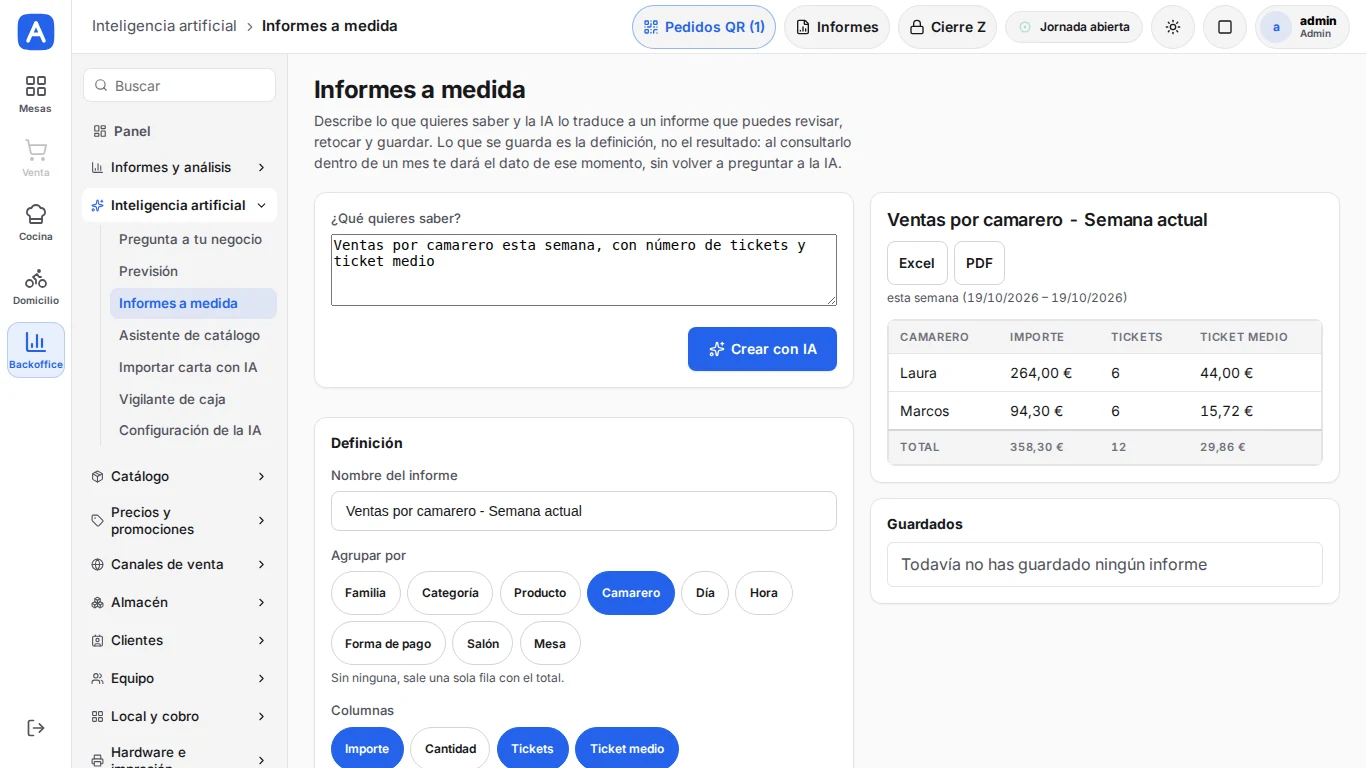Click the Local y cobro grid icon

coord(97,716)
